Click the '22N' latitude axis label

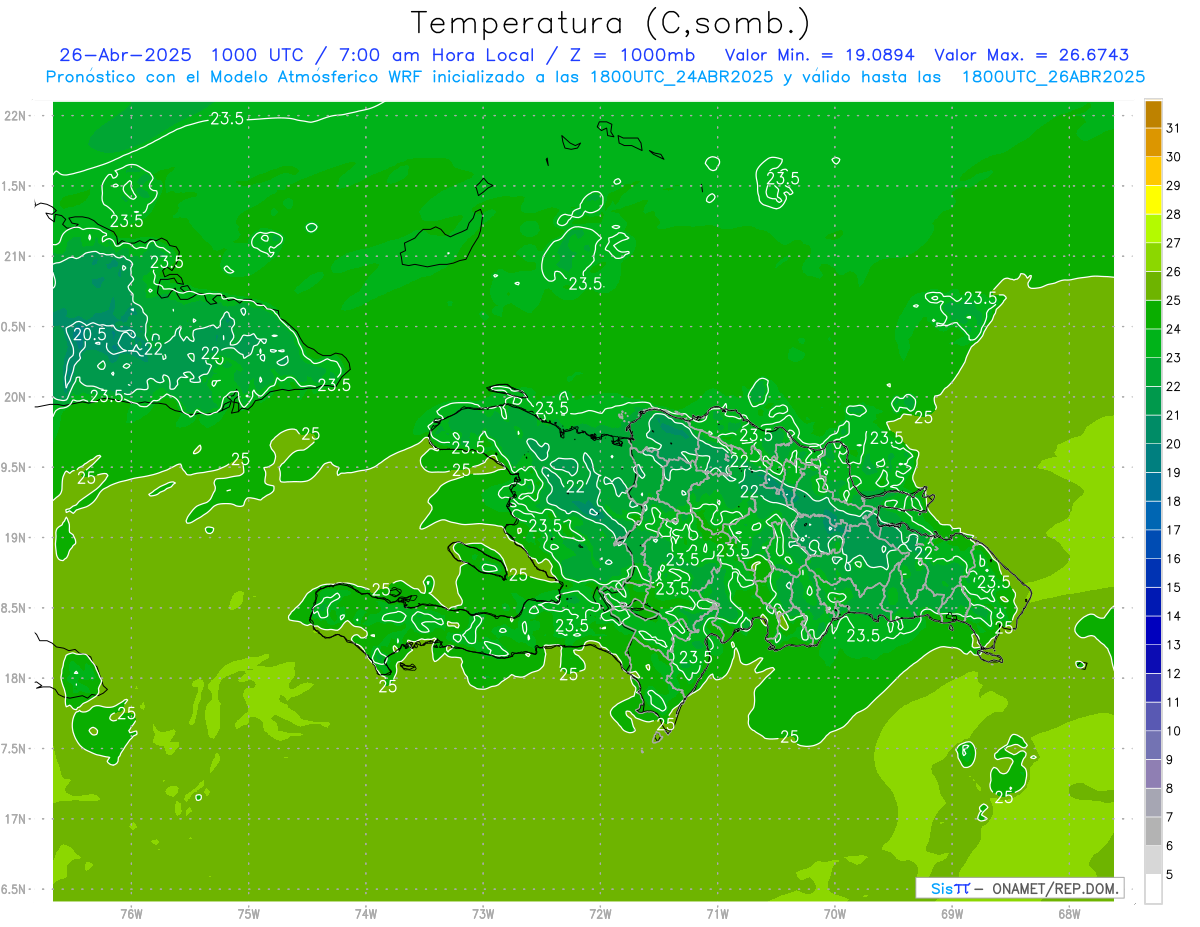point(14,116)
